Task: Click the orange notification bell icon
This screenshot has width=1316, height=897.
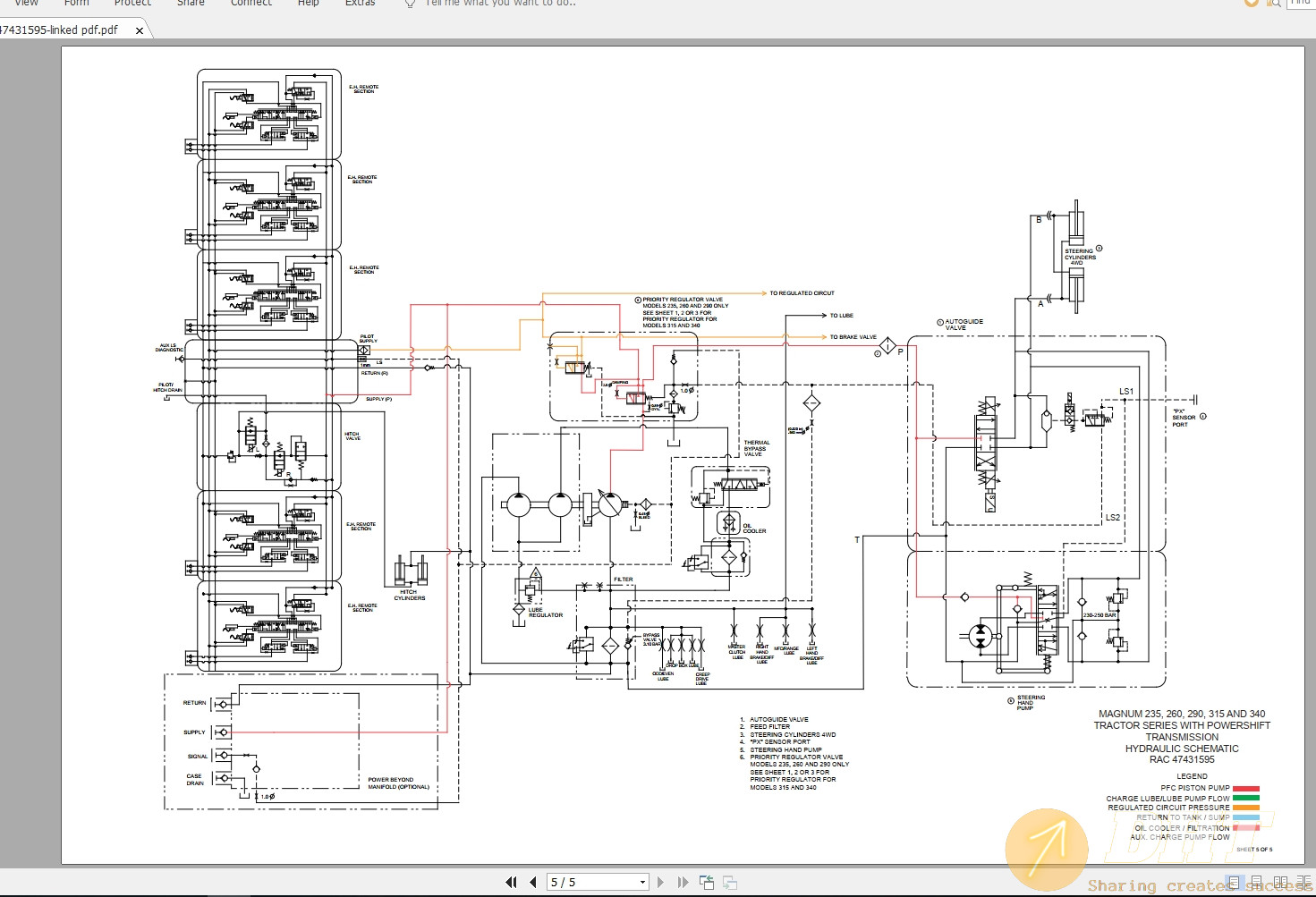Action: click(1251, 4)
